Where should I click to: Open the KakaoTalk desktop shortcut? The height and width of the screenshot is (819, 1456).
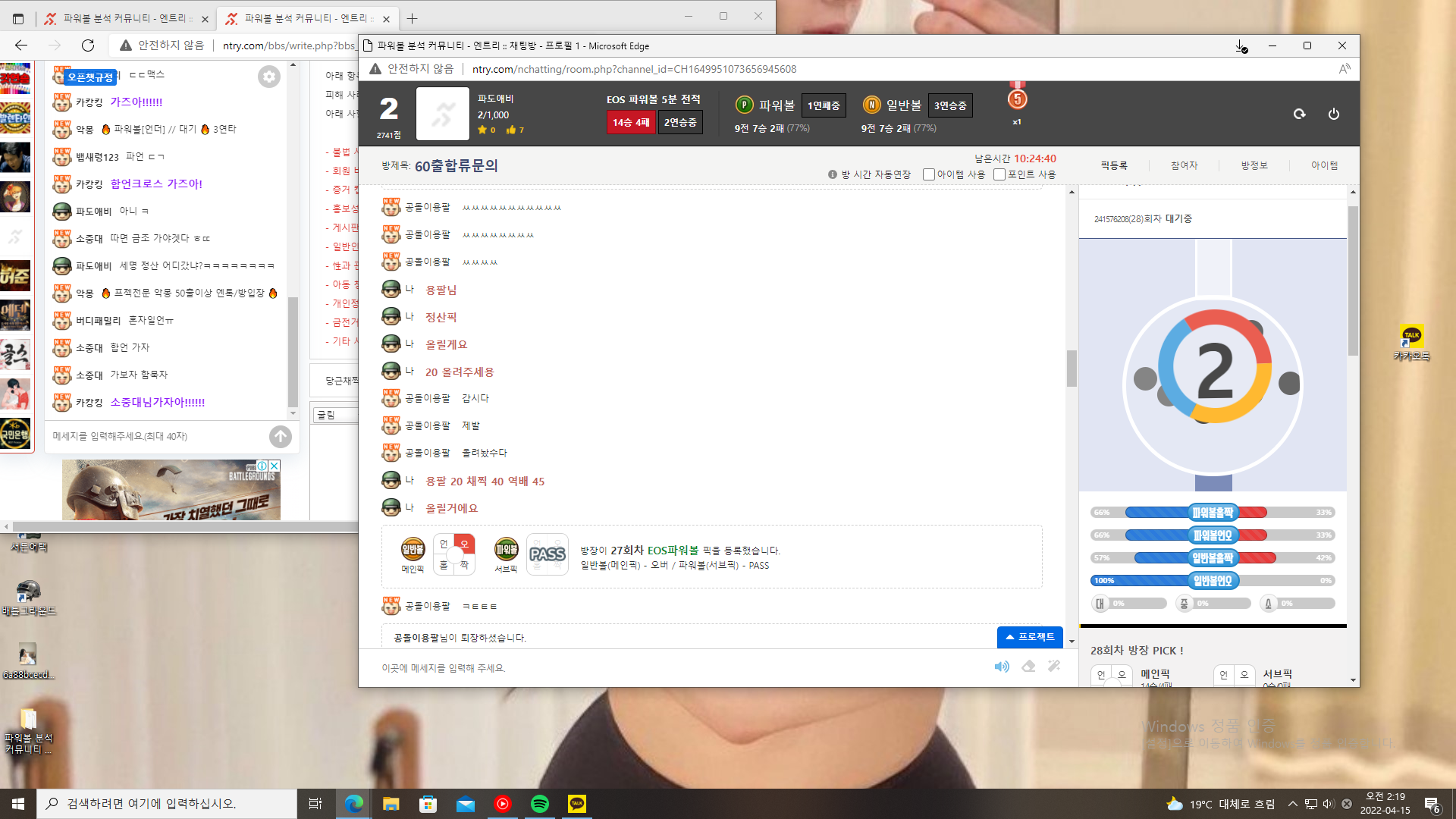click(x=1411, y=343)
